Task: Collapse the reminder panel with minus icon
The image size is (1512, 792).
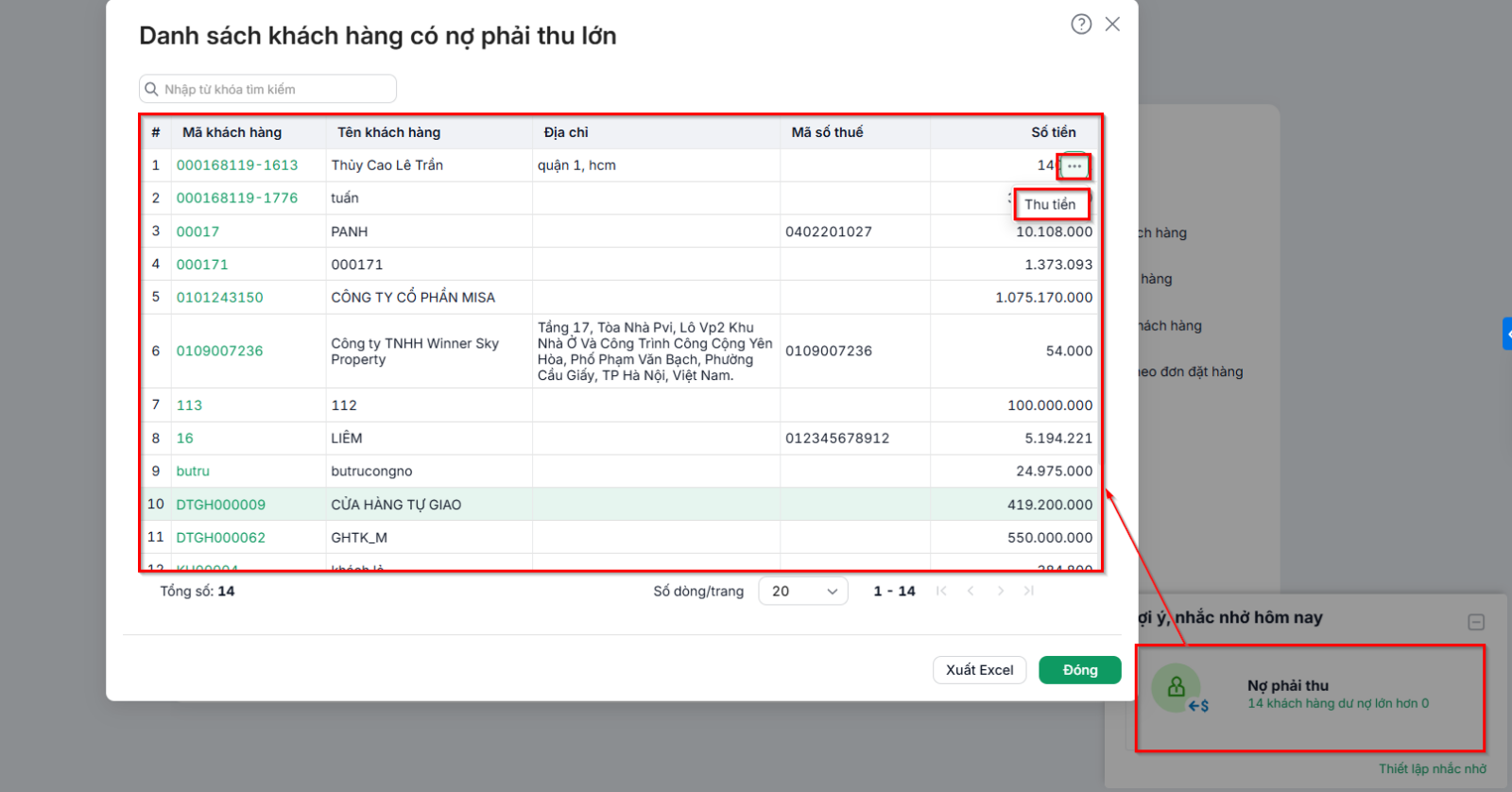Action: coord(1476,622)
